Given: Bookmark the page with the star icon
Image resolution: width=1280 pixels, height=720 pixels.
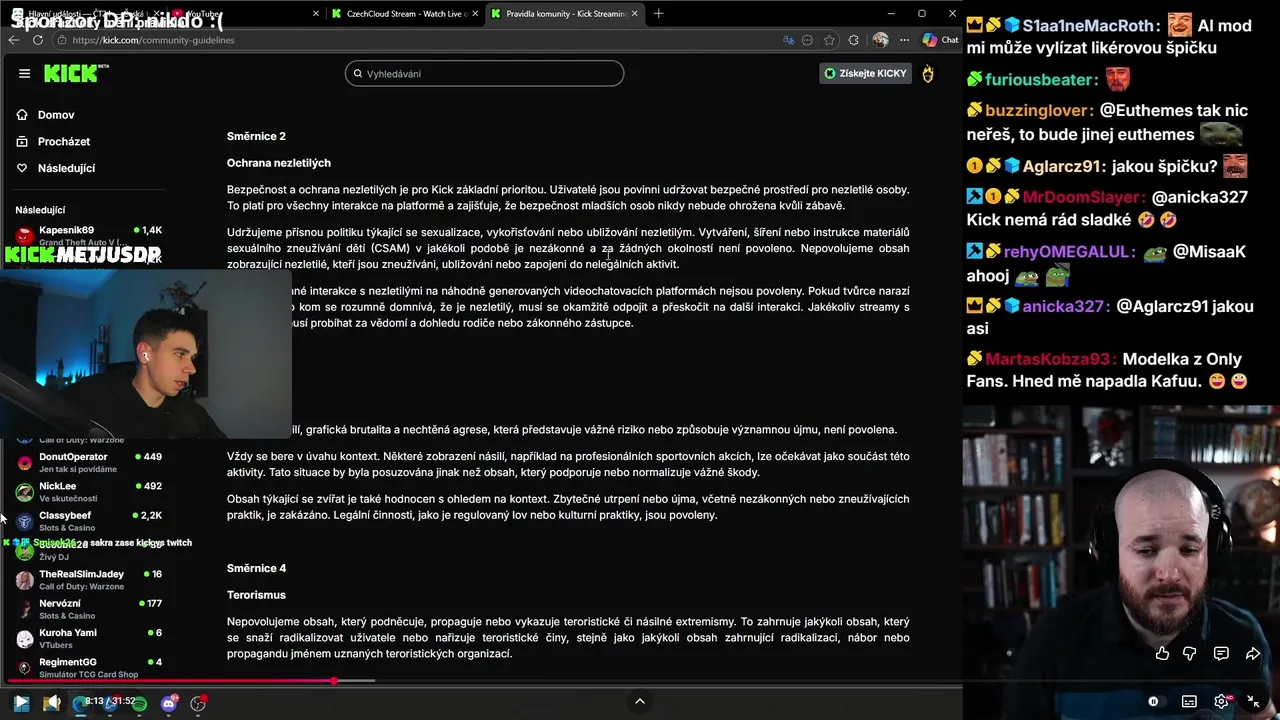Looking at the screenshot, I should coord(830,40).
